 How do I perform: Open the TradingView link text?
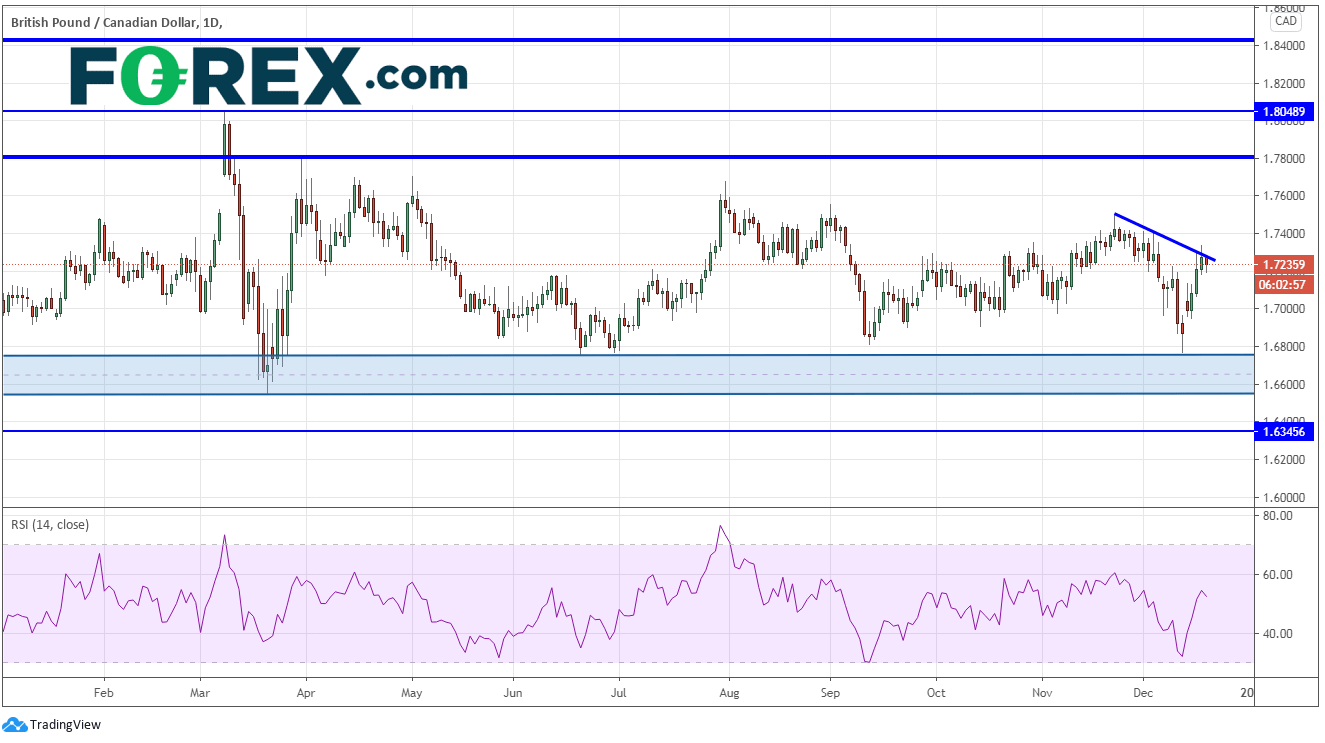tap(65, 725)
